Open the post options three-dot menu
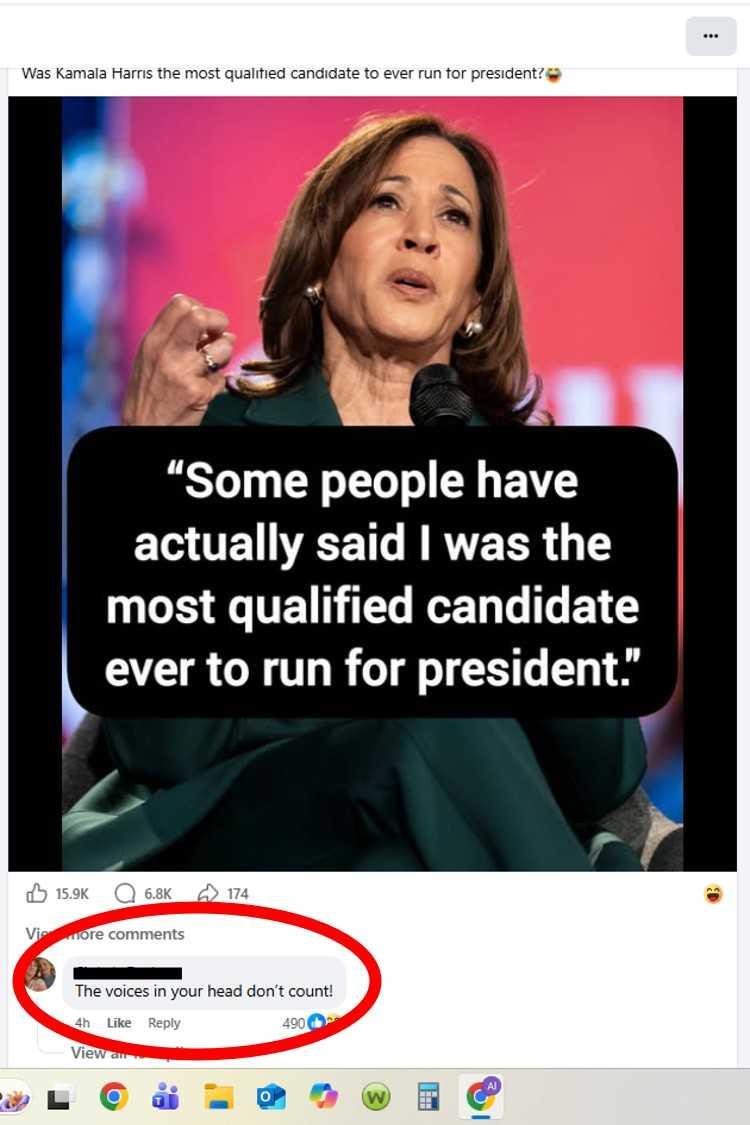750x1125 pixels. pos(711,36)
